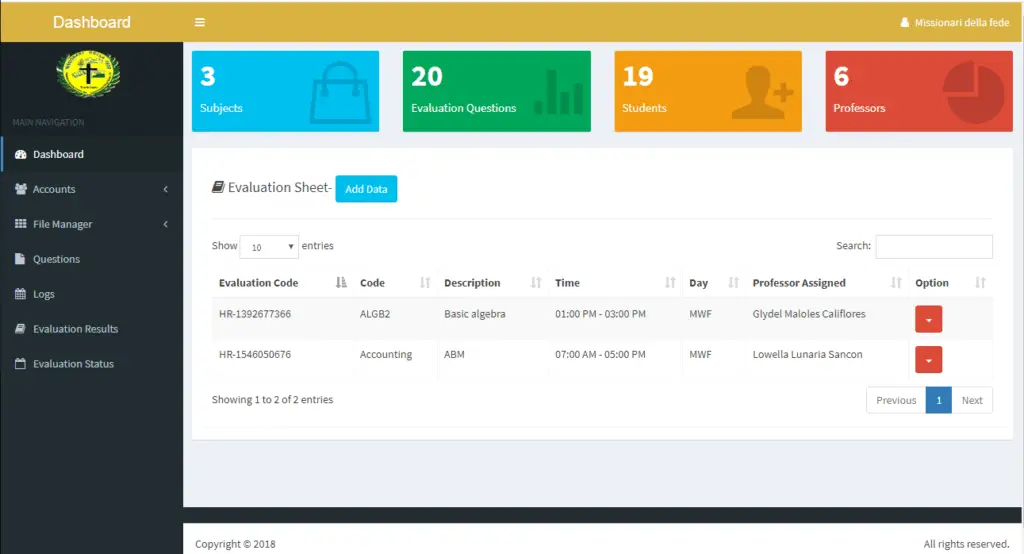Image resolution: width=1024 pixels, height=554 pixels.
Task: Click the school logo in sidebar
Action: [88, 75]
